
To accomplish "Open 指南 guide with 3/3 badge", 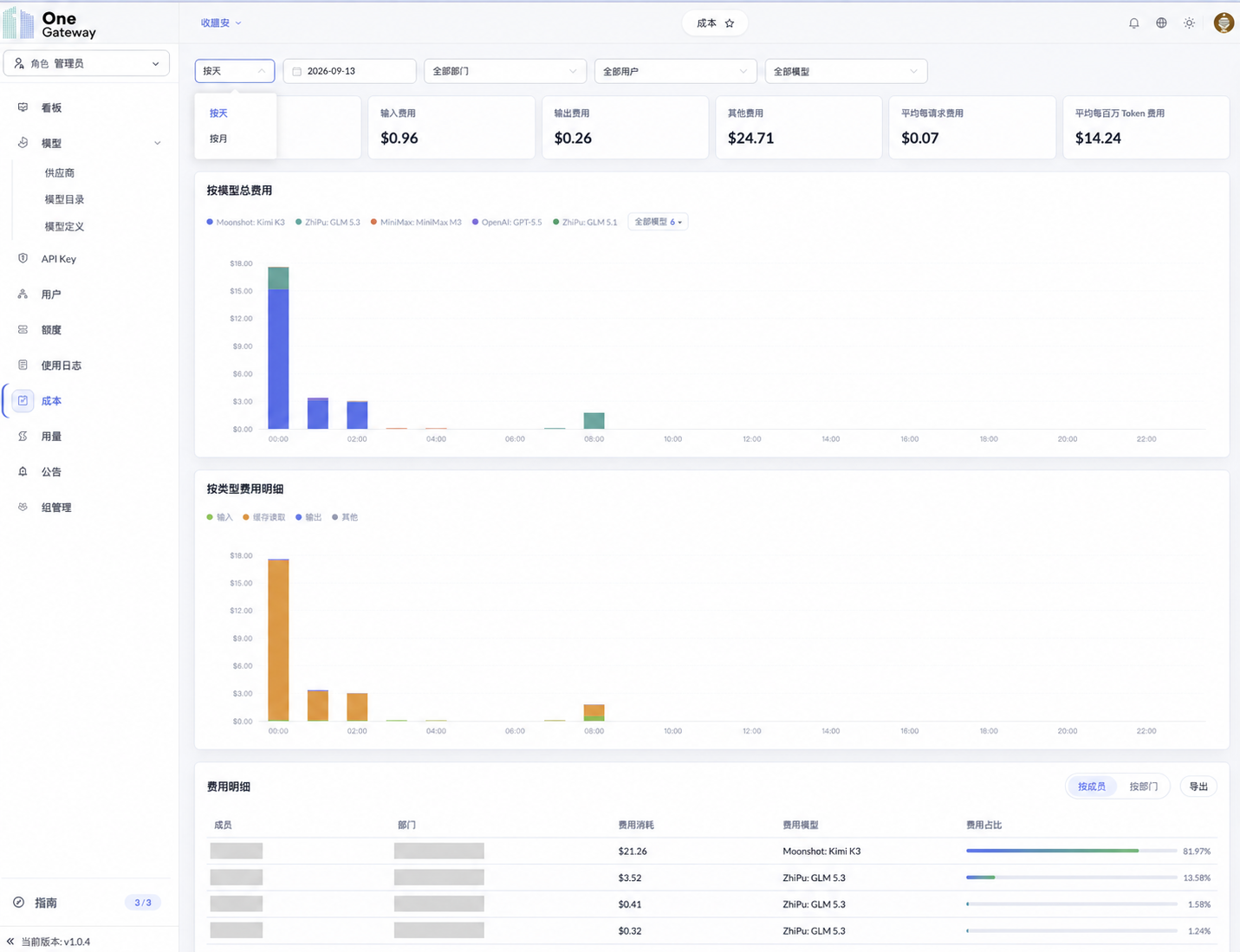I will tap(87, 903).
